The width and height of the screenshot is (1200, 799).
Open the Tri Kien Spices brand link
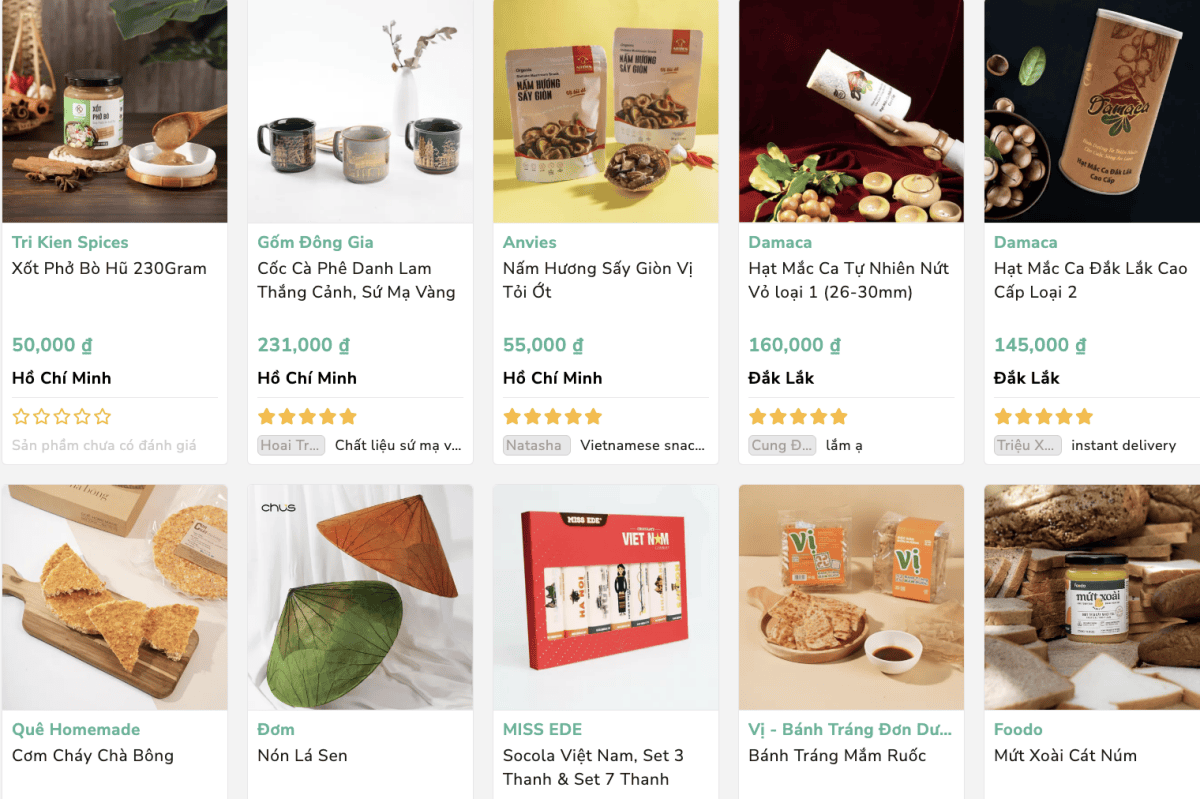point(70,242)
